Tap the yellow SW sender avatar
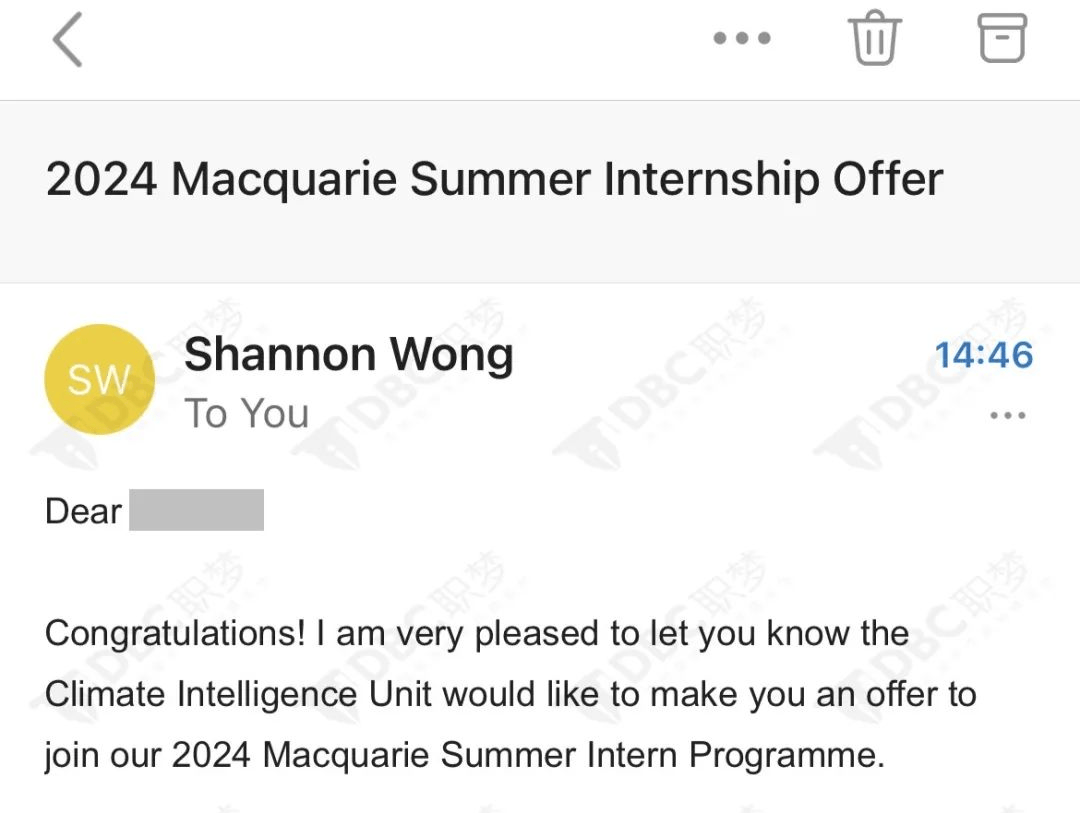Viewport: 1080px width, 813px height. pyautogui.click(x=100, y=380)
